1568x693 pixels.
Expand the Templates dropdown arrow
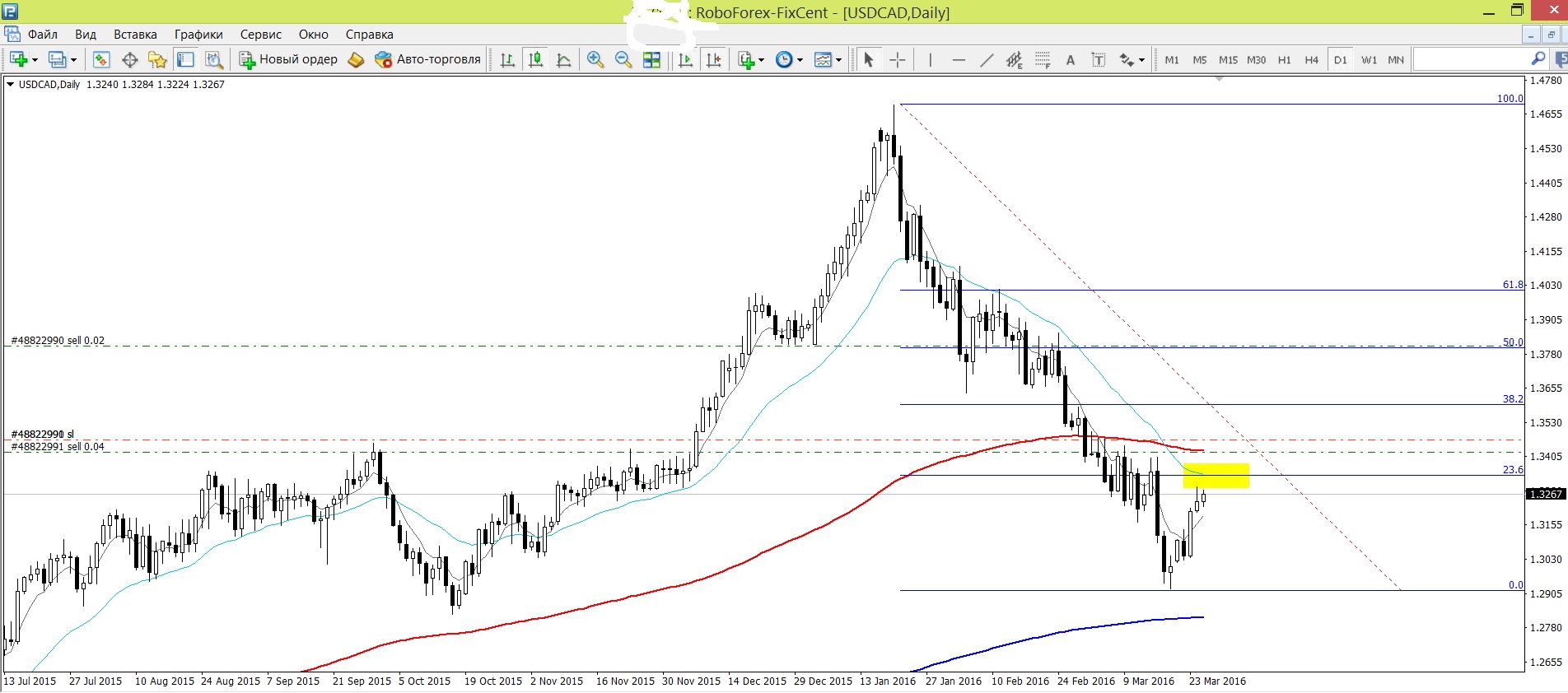click(838, 60)
